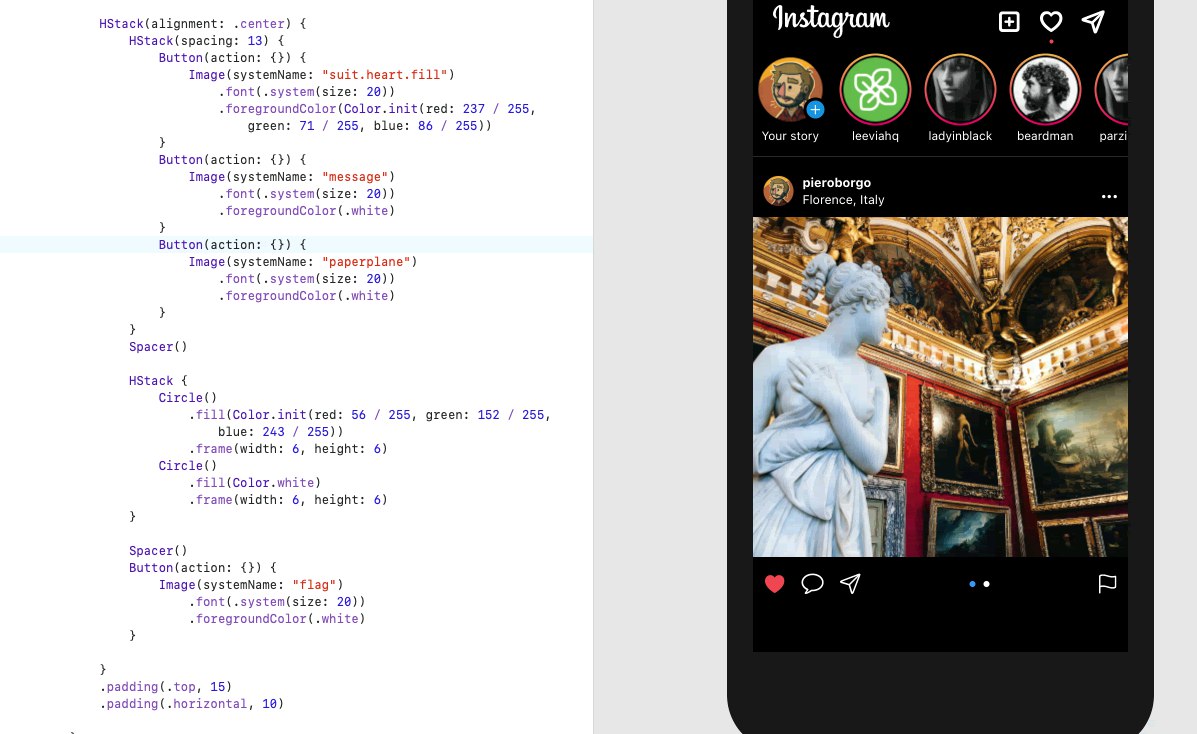Select the blue carousel page dot

click(x=972, y=584)
